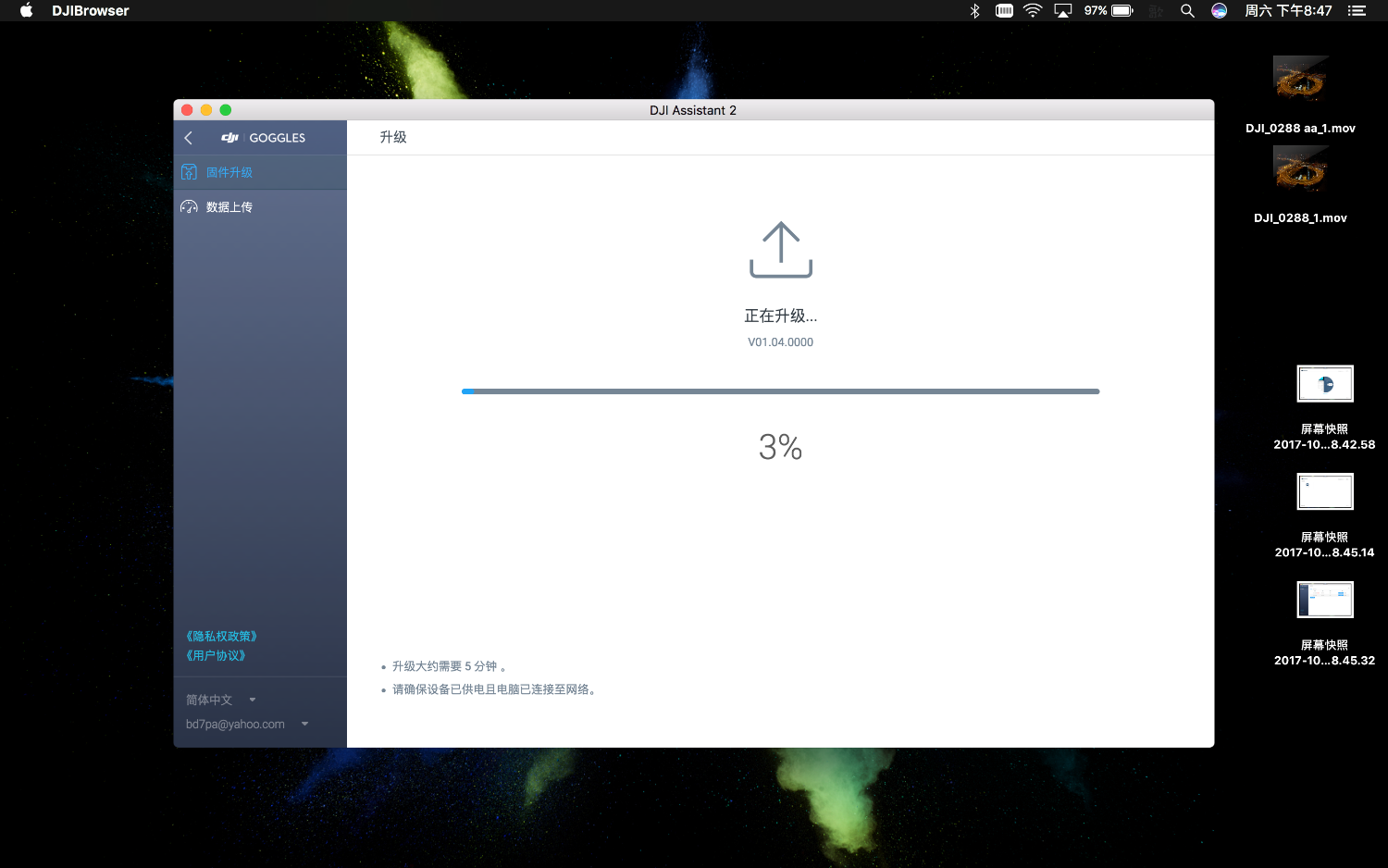
Task: Select 数据上传 in the sidebar
Action: coord(260,207)
